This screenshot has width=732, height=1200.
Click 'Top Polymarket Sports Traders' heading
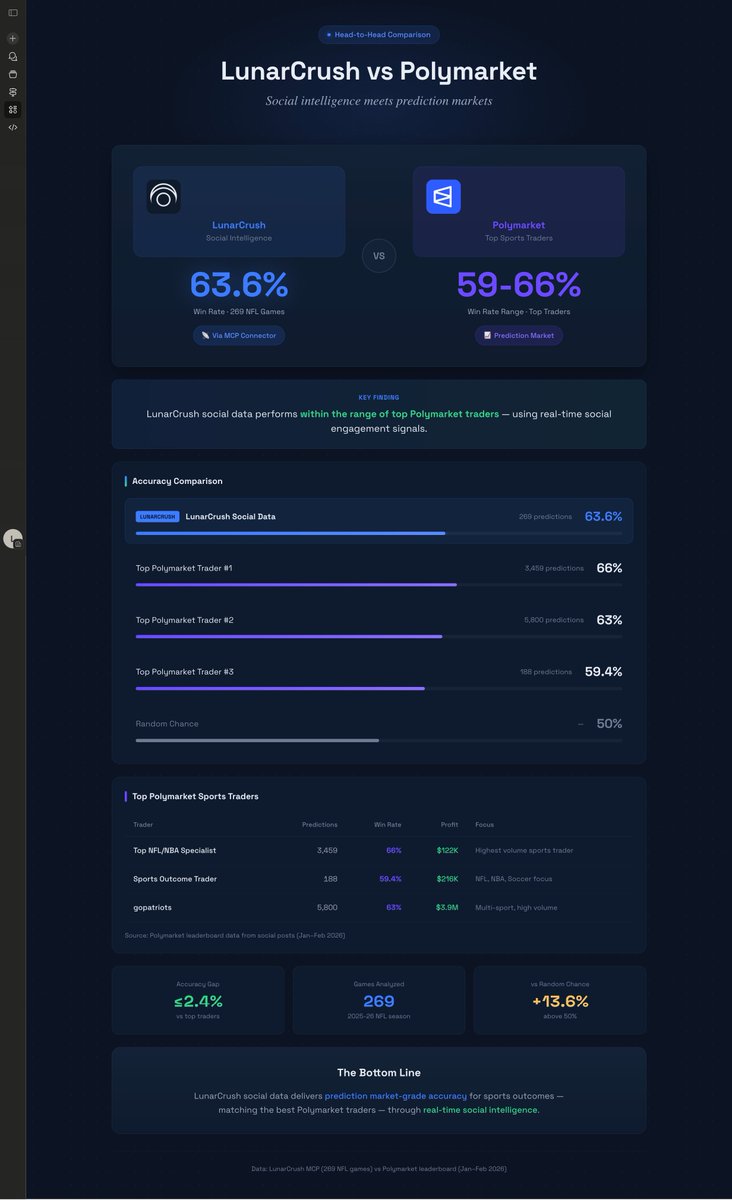click(x=195, y=797)
